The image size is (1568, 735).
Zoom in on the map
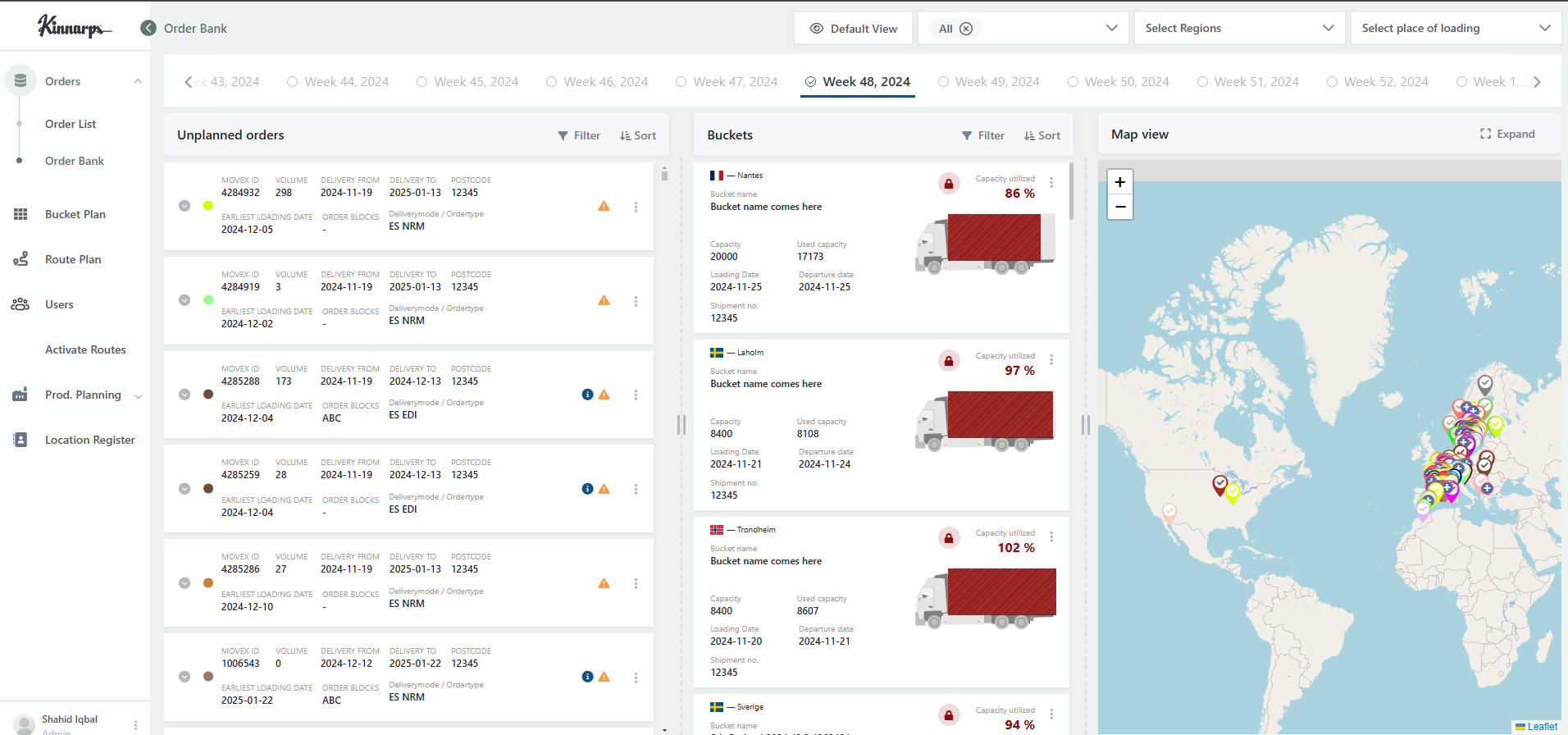point(1120,182)
